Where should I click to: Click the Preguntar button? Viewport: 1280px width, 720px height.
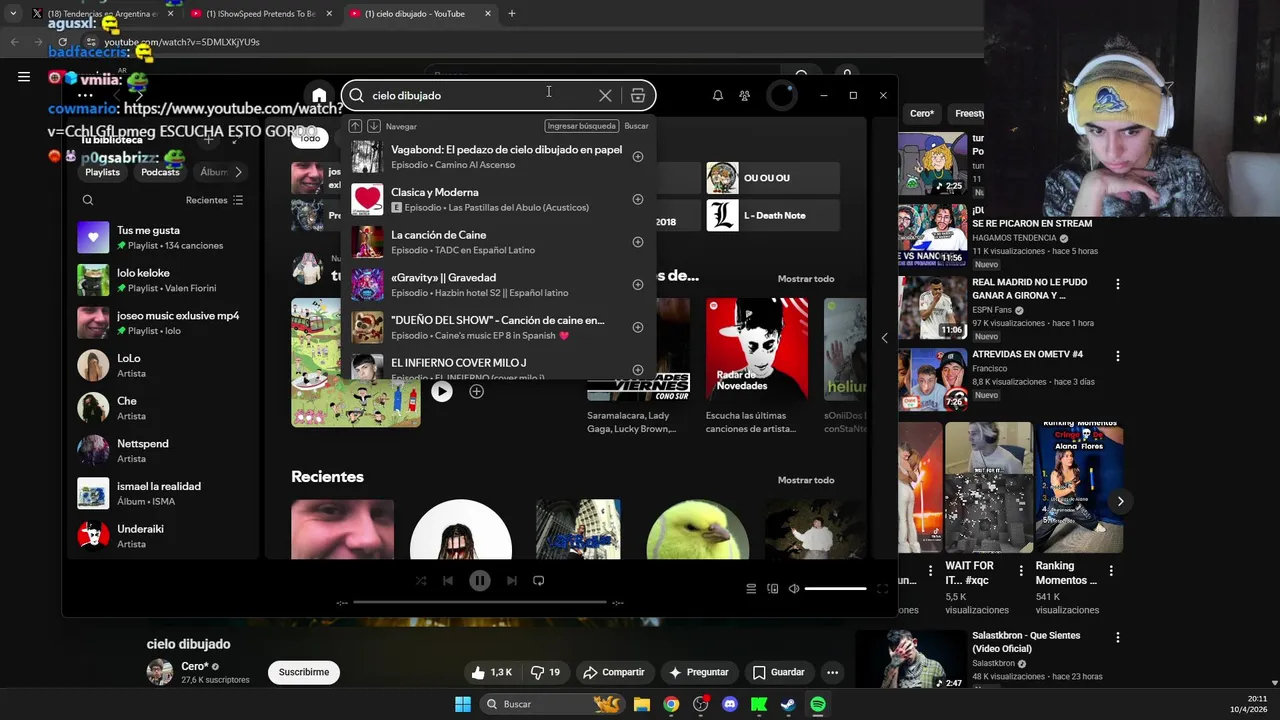698,672
